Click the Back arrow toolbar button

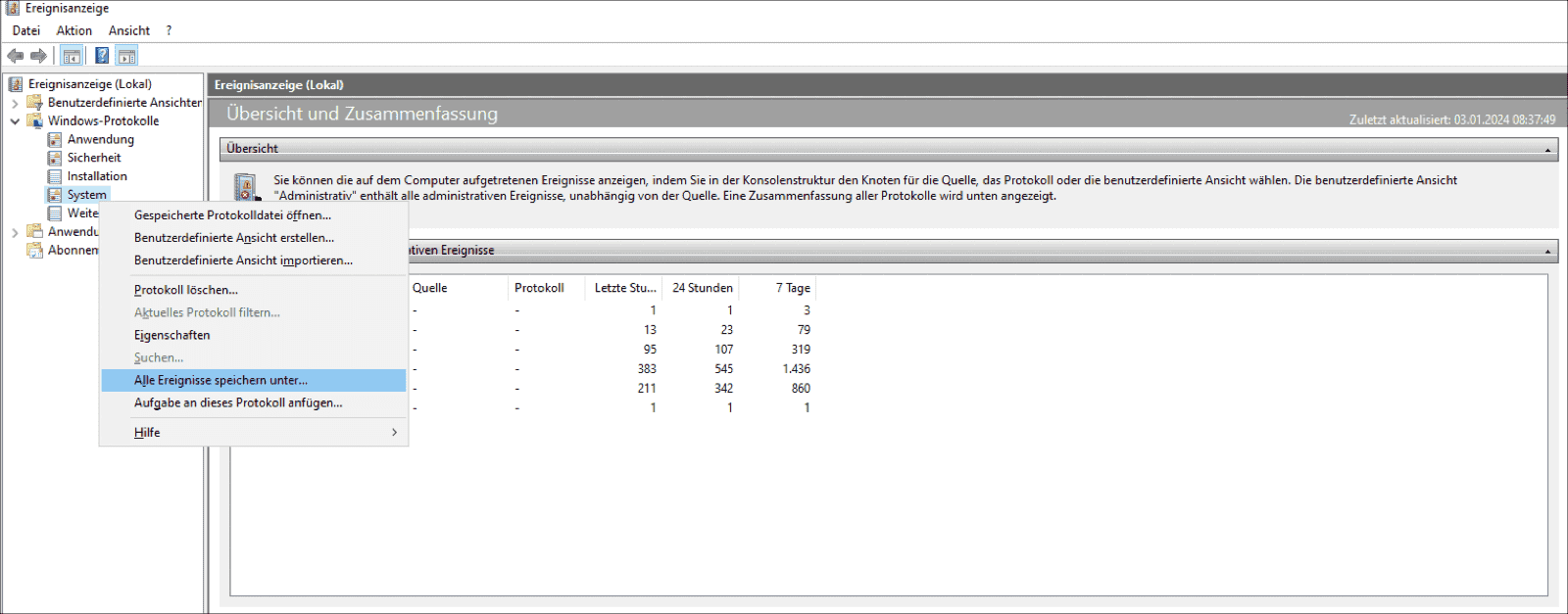pos(15,56)
